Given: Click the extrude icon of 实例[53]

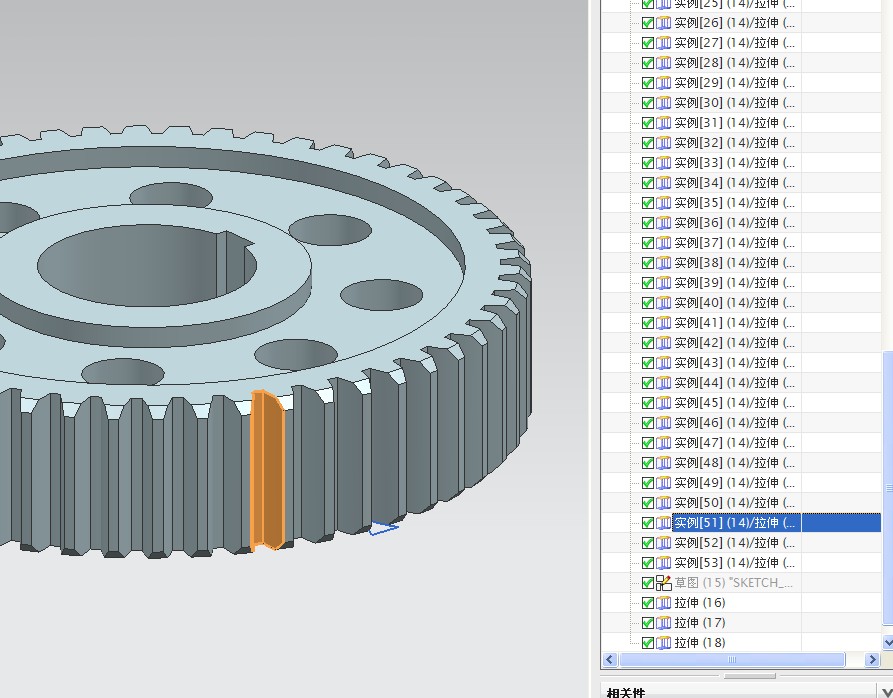Looking at the screenshot, I should 663,562.
